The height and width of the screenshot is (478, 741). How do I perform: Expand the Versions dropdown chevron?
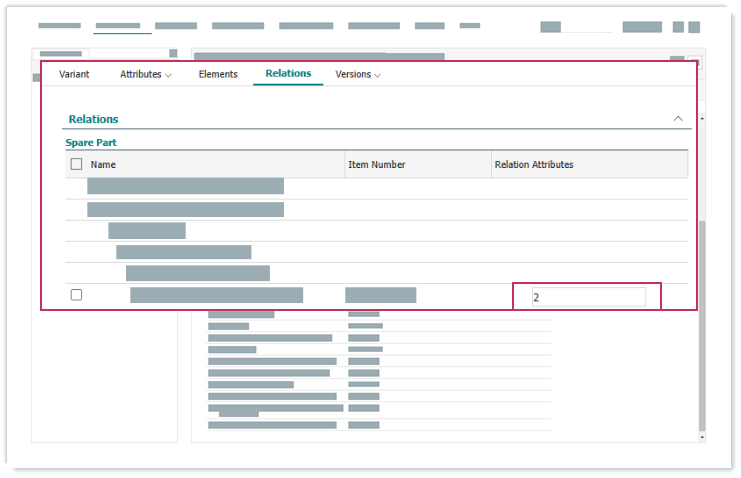(x=377, y=75)
